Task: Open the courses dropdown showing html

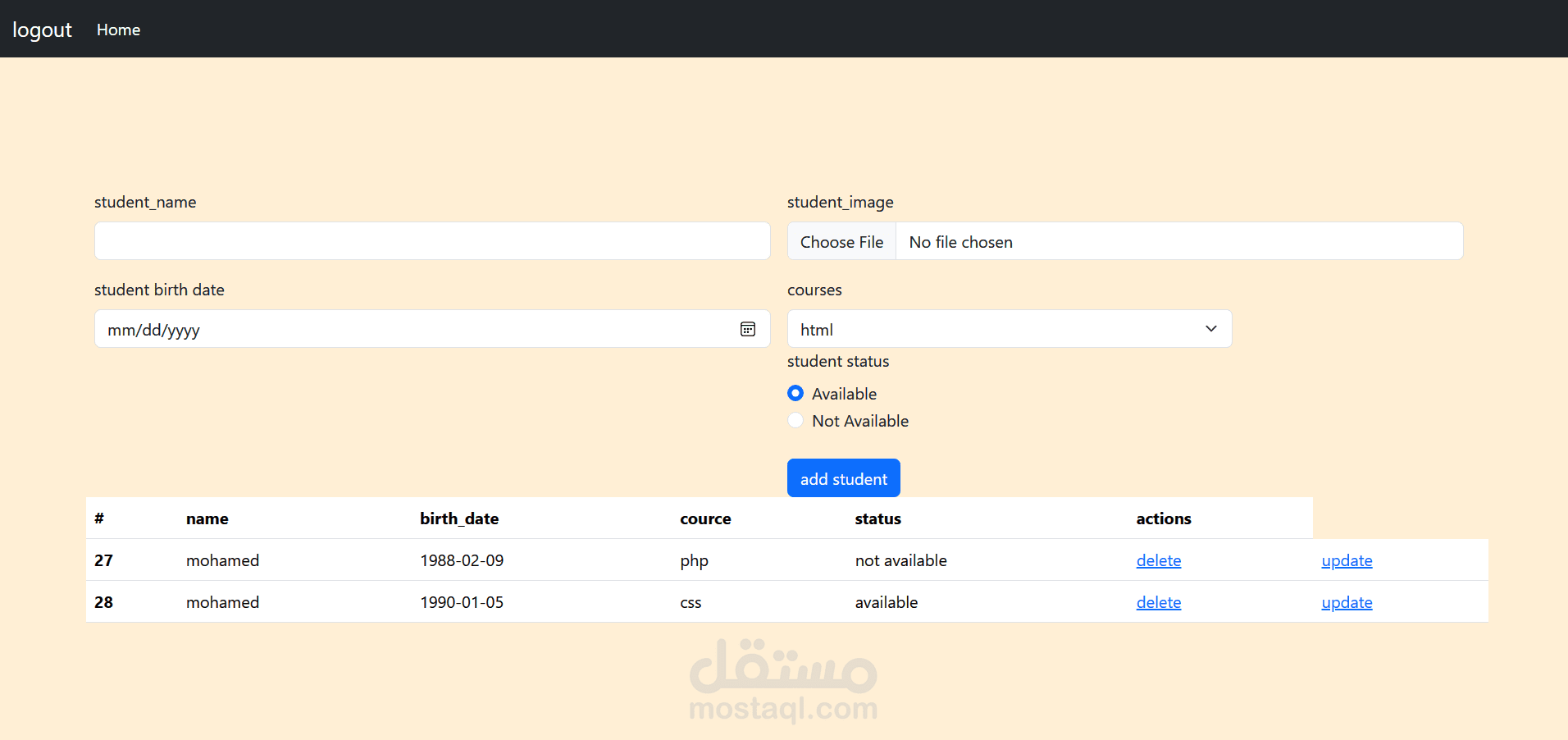Action: 1009,329
